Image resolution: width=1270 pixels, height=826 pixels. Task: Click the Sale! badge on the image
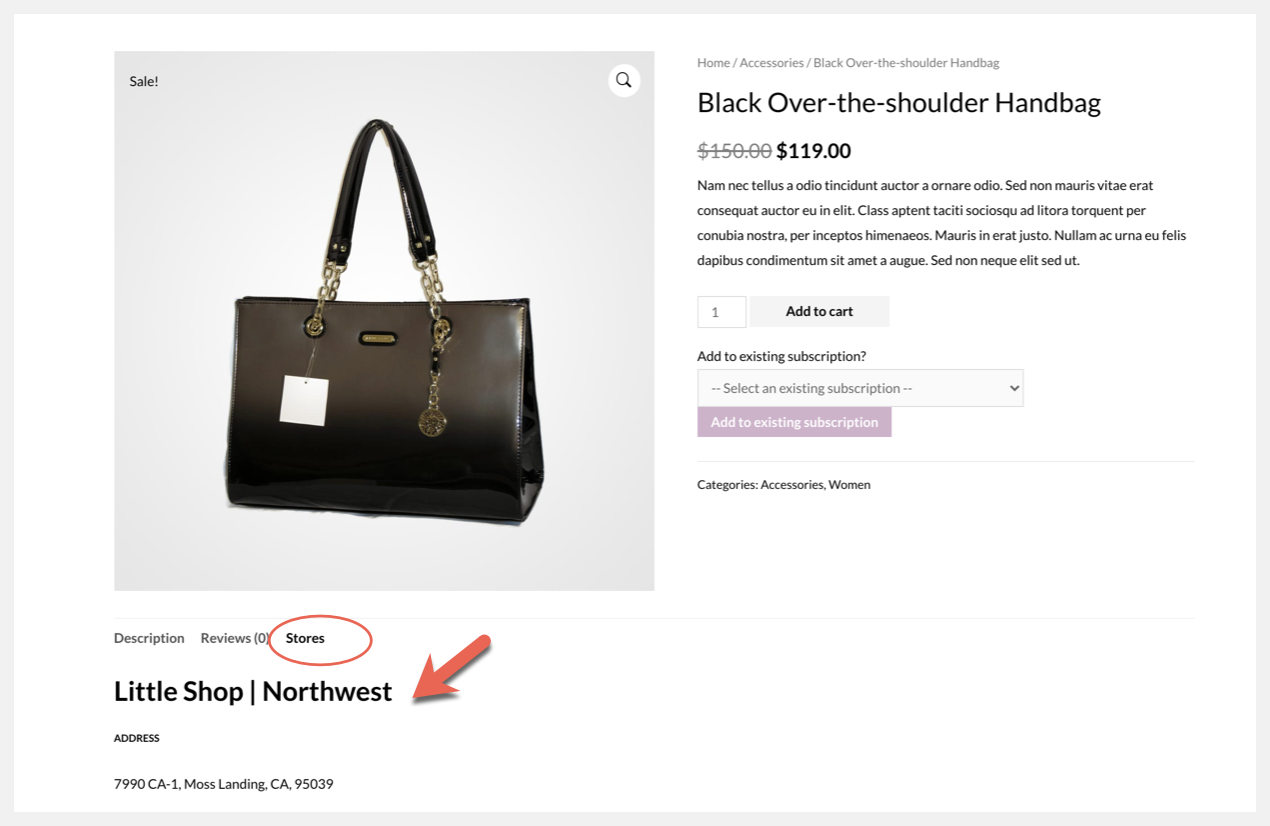[144, 81]
